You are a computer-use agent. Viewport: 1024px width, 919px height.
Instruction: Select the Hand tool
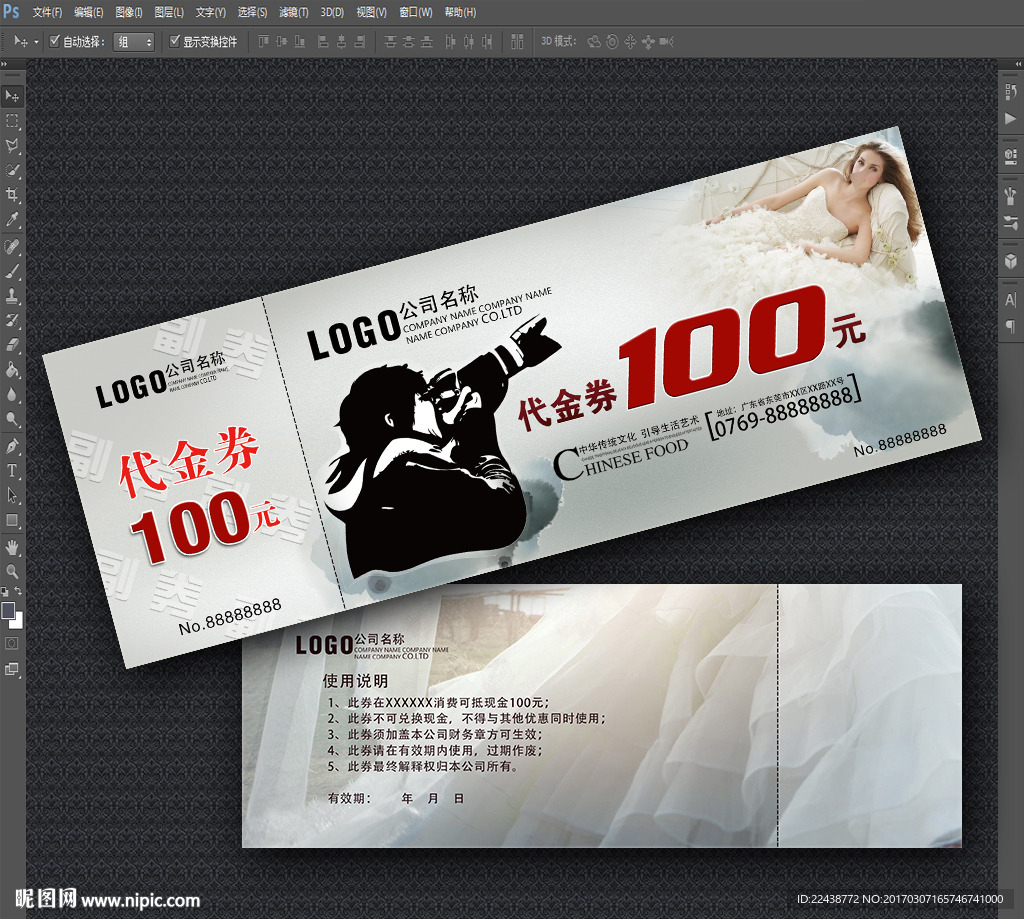click(x=12, y=547)
